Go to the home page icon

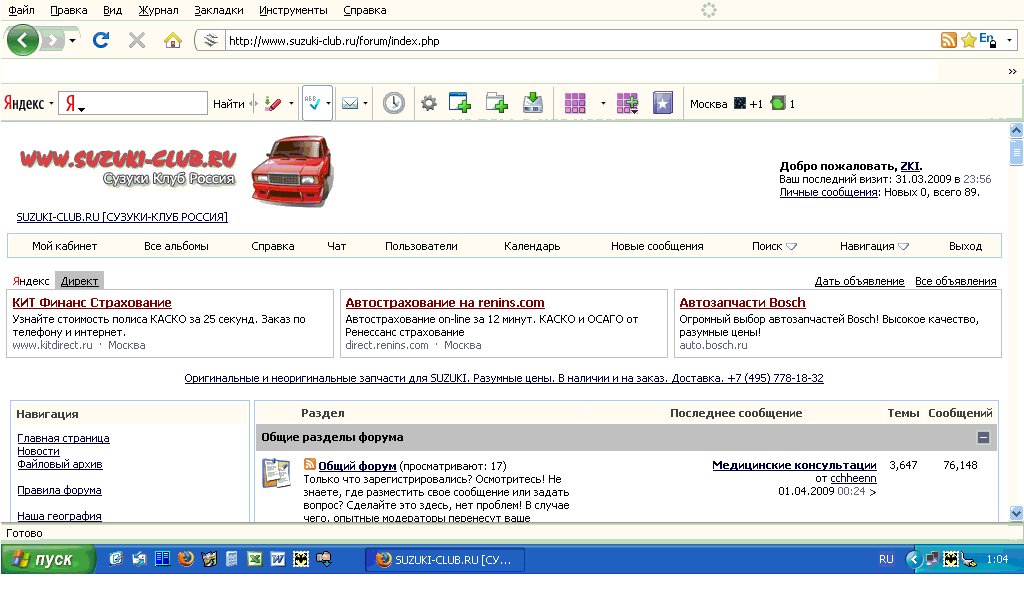(x=173, y=40)
